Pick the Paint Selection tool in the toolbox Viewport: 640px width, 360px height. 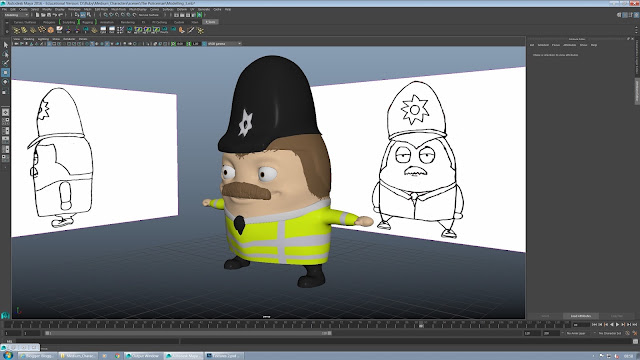[x=5, y=63]
